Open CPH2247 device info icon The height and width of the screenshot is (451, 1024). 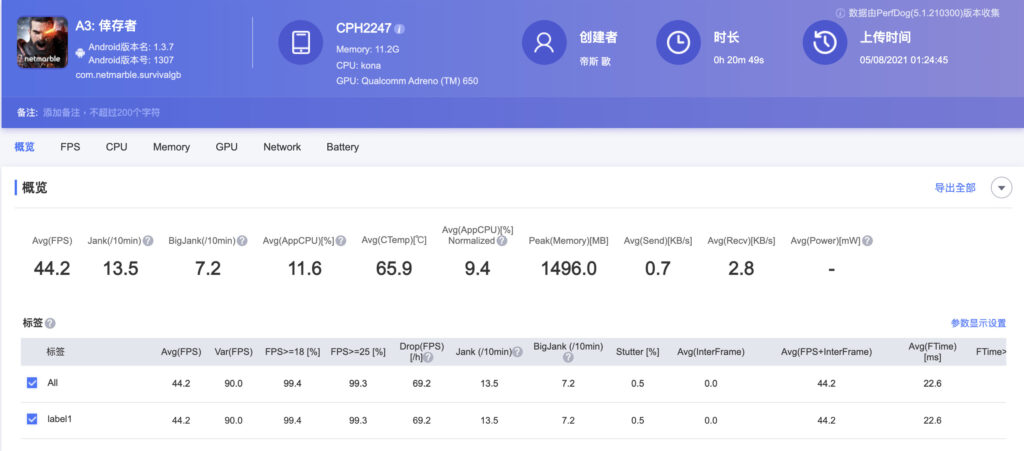[x=400, y=29]
